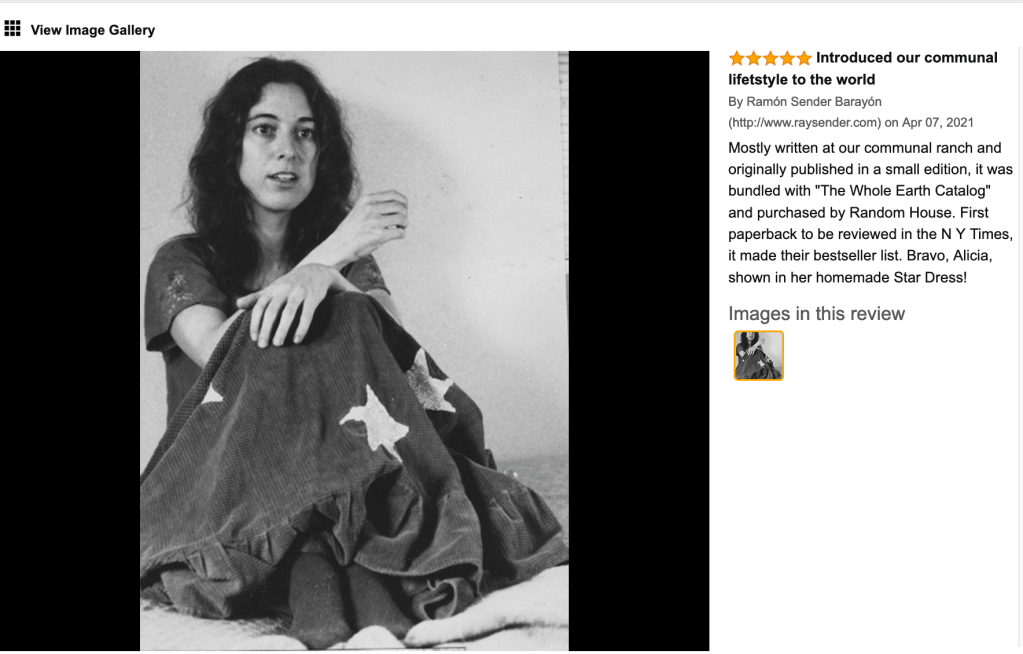Click the second orange rating star
The width and height of the screenshot is (1023, 654).
pyautogui.click(x=754, y=58)
